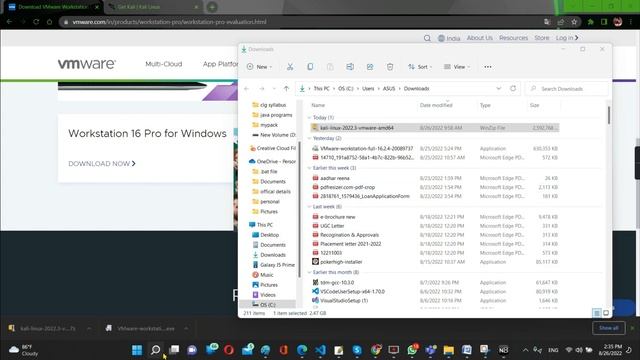Image resolution: width=640 pixels, height=360 pixels.
Task: Select kali-linux-2022.3-vmware-amd64 file
Action: pyautogui.click(x=435, y=128)
